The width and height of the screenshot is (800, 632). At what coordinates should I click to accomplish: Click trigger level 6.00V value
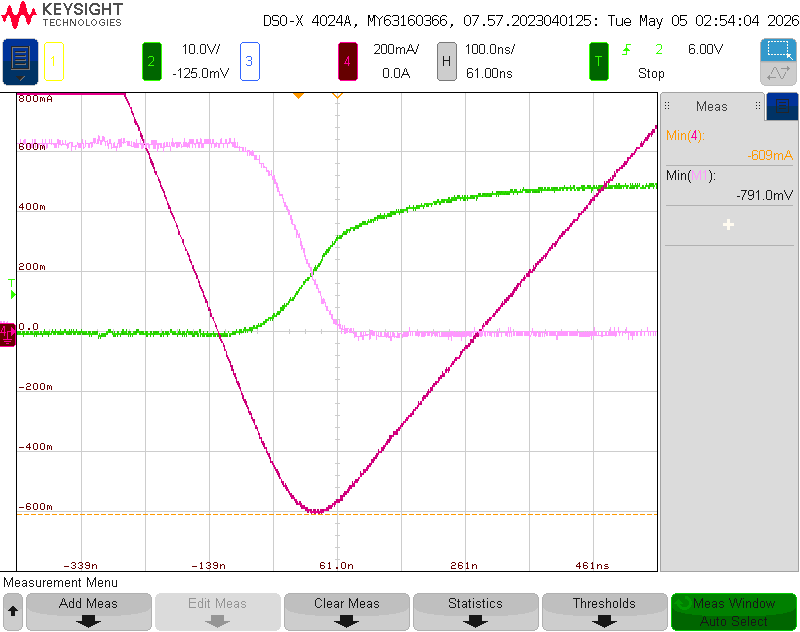click(x=705, y=49)
